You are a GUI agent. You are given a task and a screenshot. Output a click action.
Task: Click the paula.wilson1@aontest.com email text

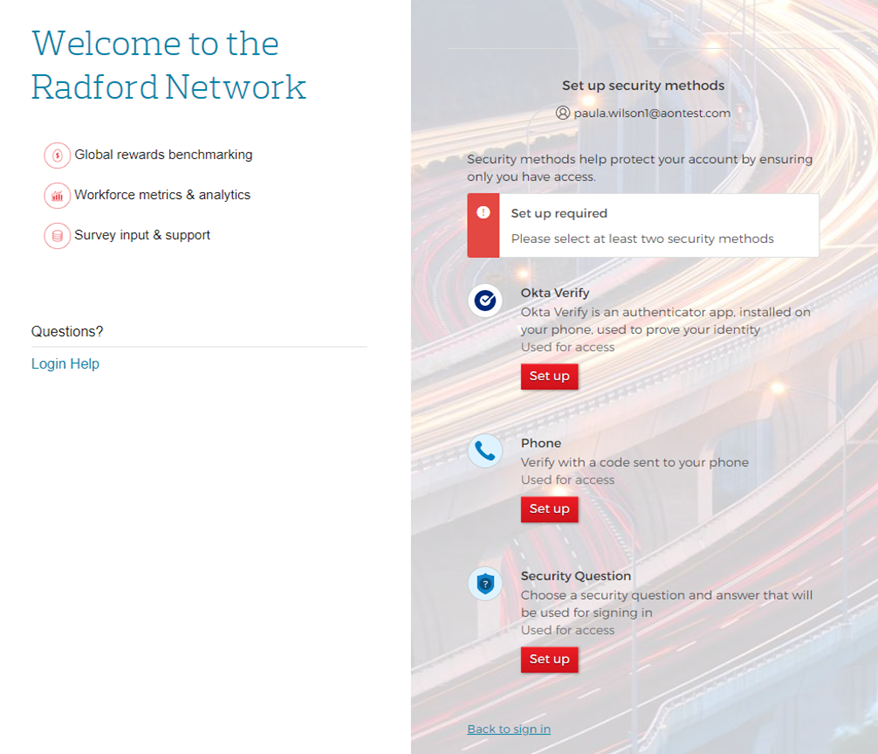point(652,113)
